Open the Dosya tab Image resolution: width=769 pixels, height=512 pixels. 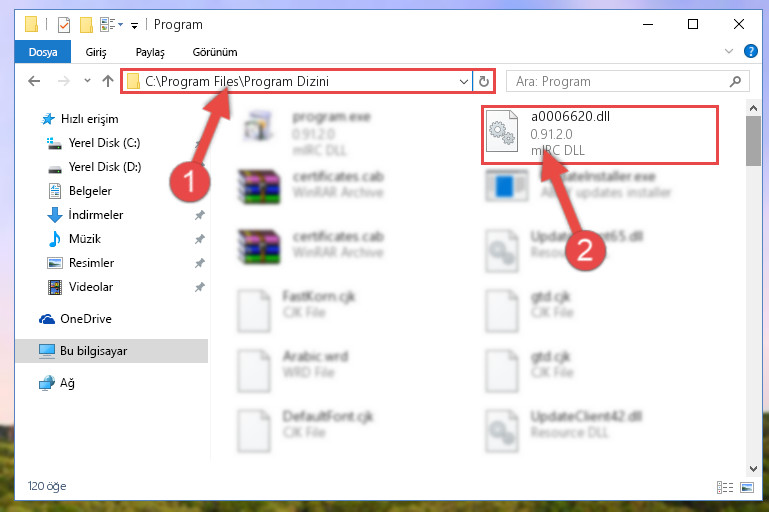pos(43,52)
